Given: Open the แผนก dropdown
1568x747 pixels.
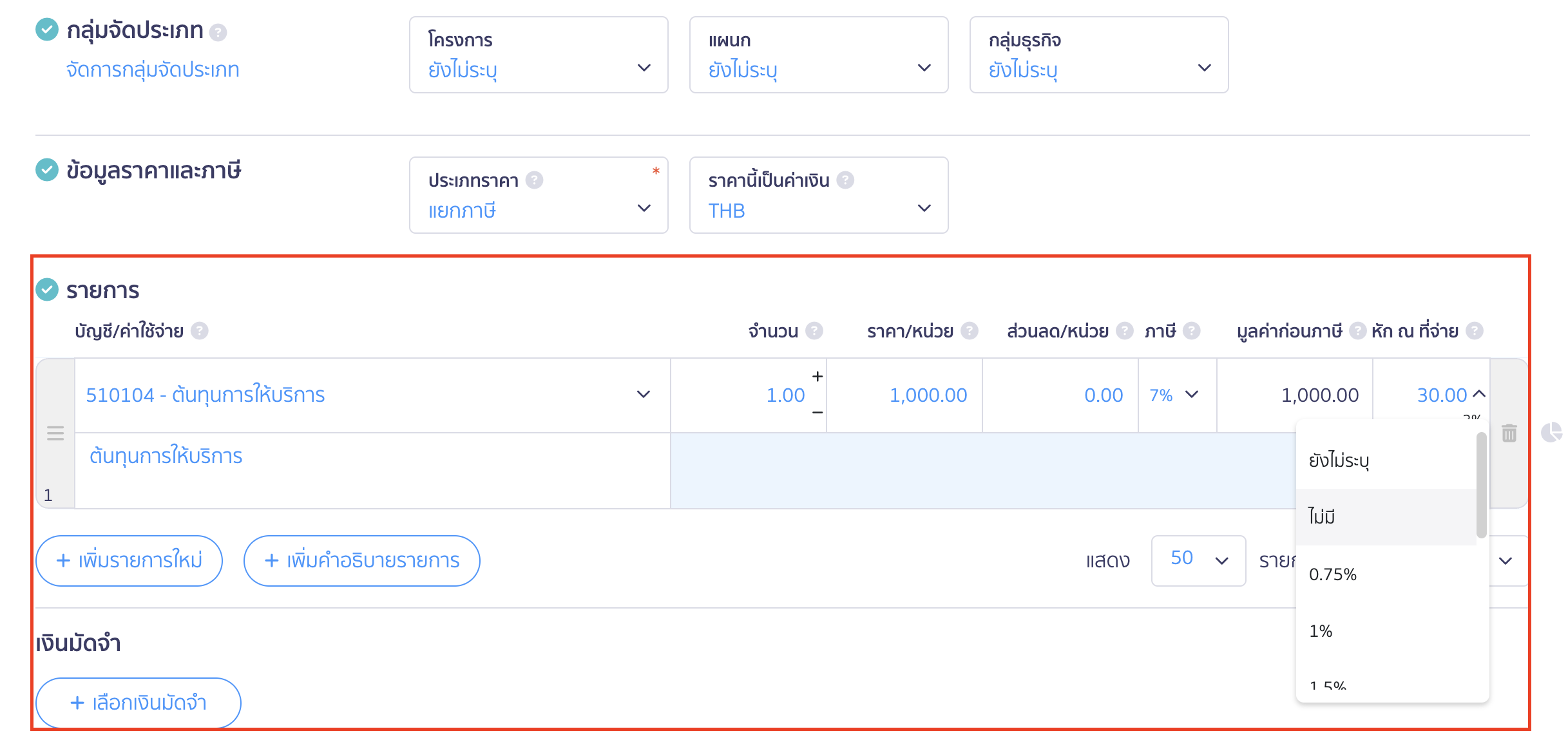Looking at the screenshot, I should tap(819, 55).
